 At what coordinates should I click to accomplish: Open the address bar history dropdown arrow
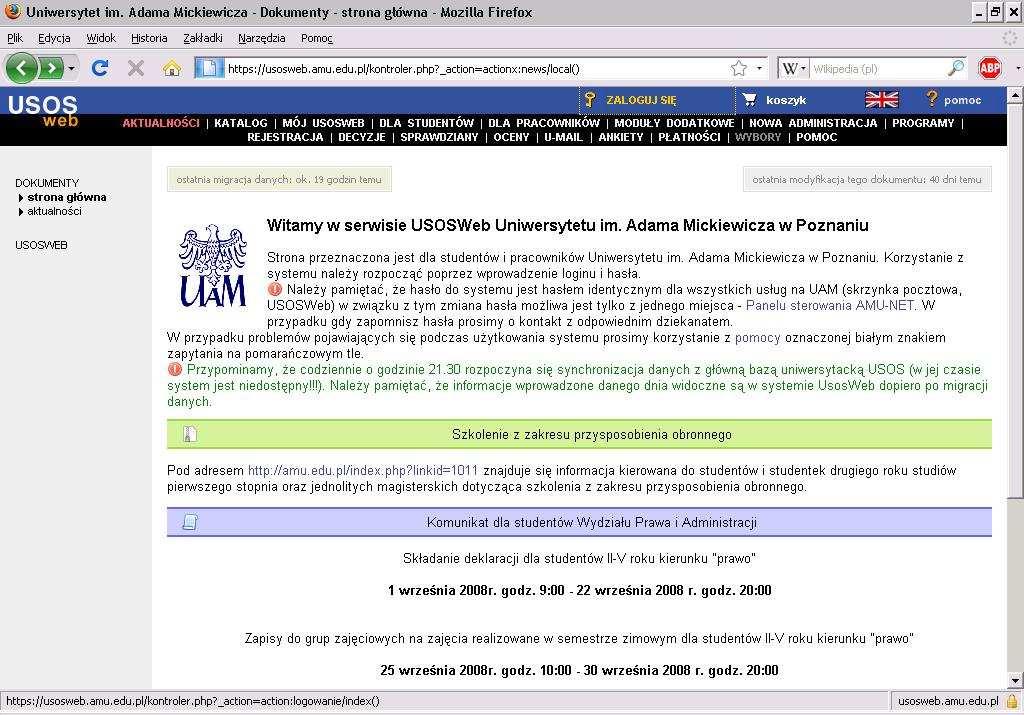759,68
